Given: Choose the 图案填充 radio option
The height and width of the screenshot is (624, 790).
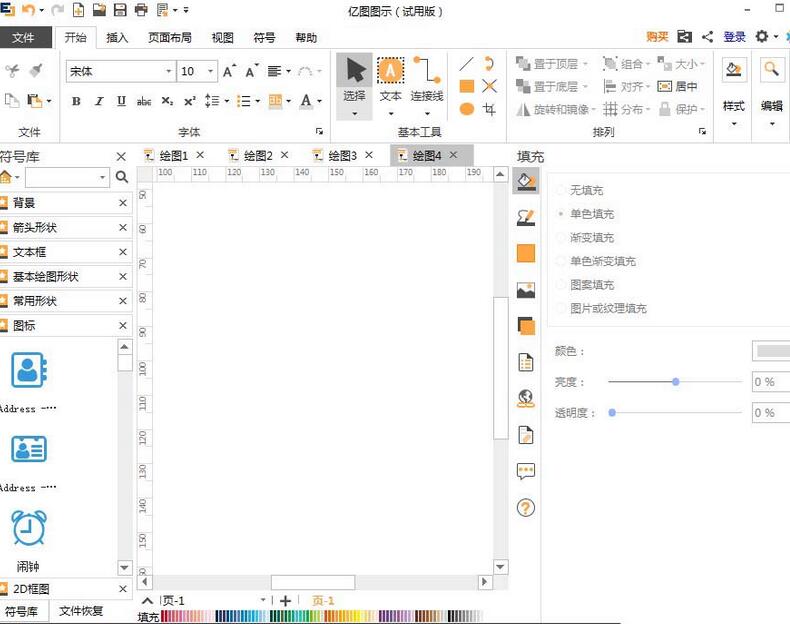Looking at the screenshot, I should (561, 285).
